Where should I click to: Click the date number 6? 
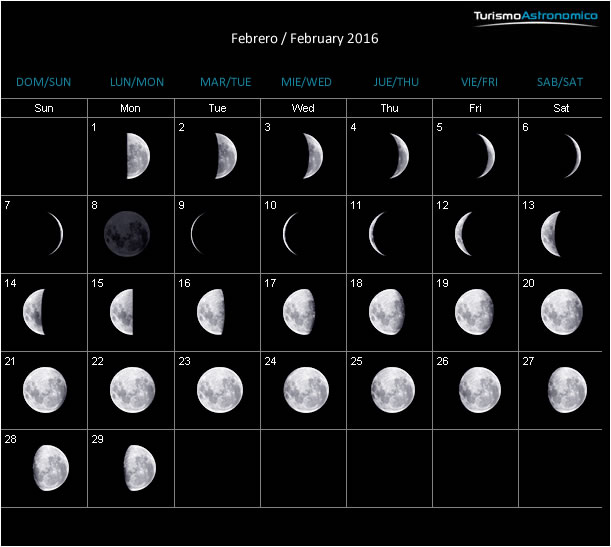tap(525, 127)
